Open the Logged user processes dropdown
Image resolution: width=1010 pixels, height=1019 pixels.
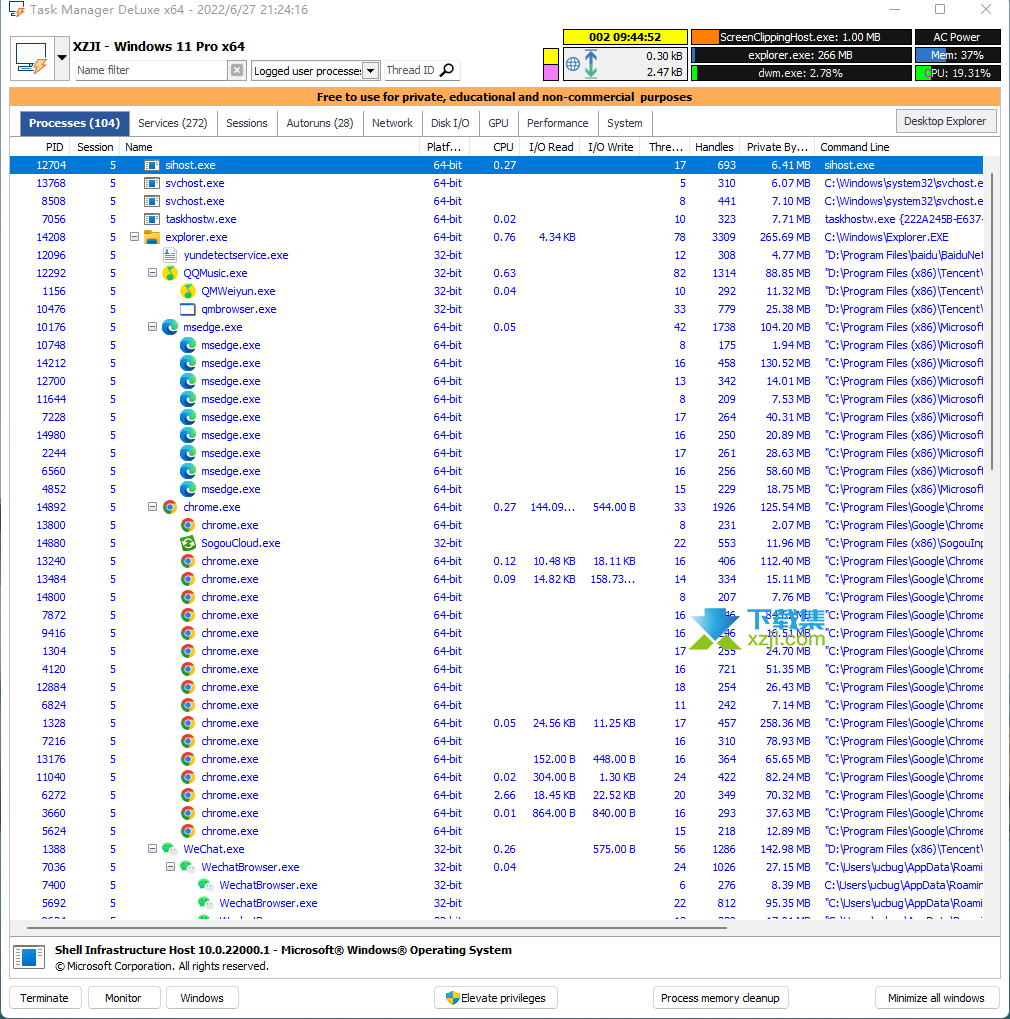point(370,70)
